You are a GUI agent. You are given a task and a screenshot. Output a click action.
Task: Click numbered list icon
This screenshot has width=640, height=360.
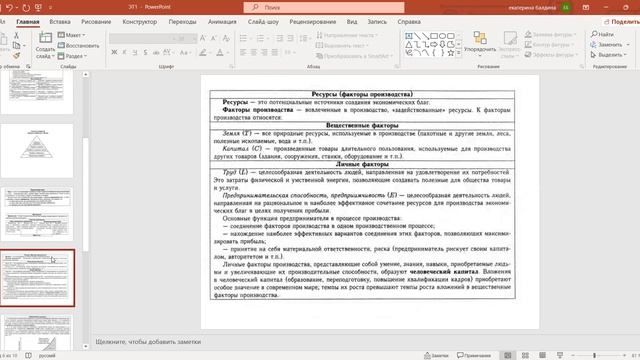[x=260, y=38]
